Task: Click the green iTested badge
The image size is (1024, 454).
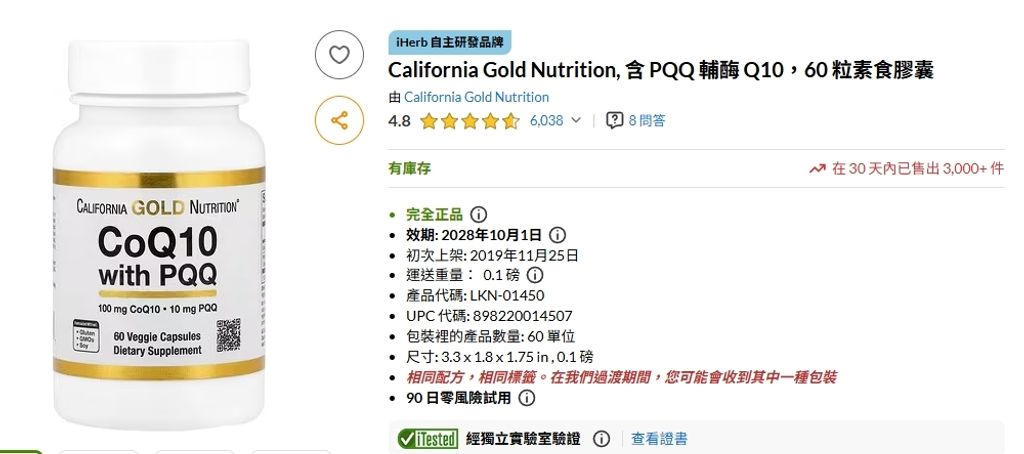Action: coord(427,439)
